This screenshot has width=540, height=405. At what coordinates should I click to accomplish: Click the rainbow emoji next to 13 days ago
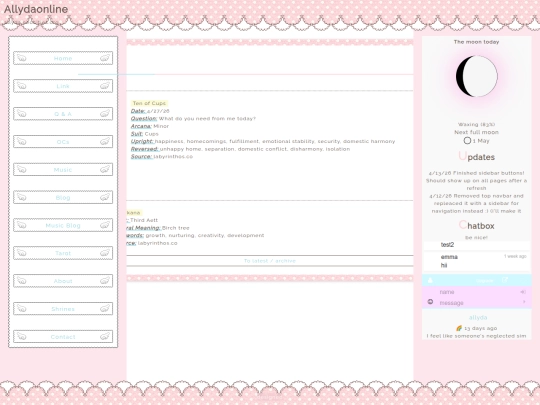click(459, 328)
